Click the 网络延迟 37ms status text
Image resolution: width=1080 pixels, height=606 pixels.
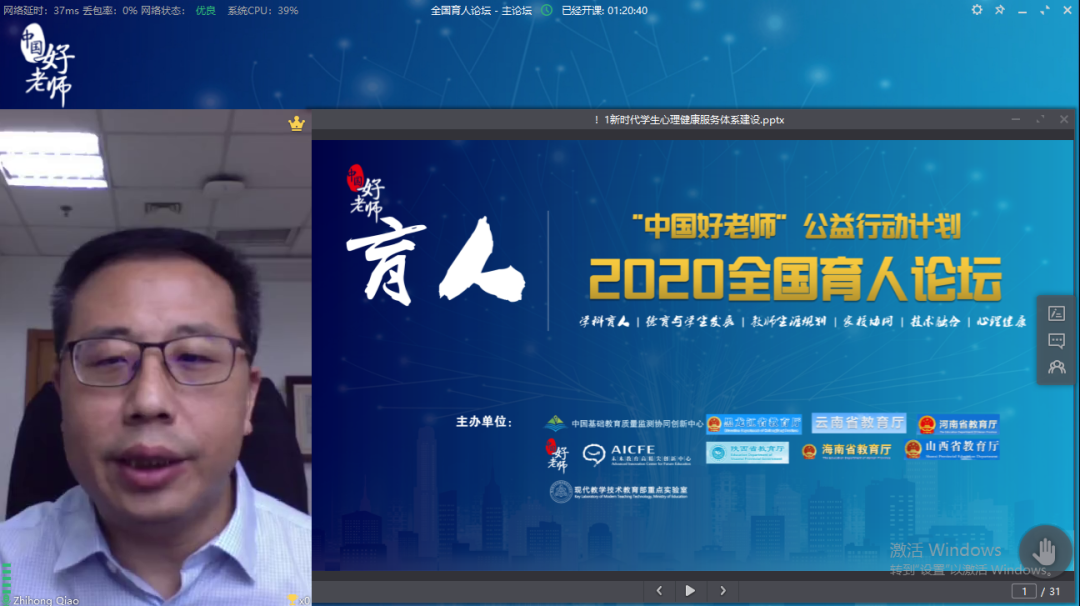pyautogui.click(x=41, y=10)
